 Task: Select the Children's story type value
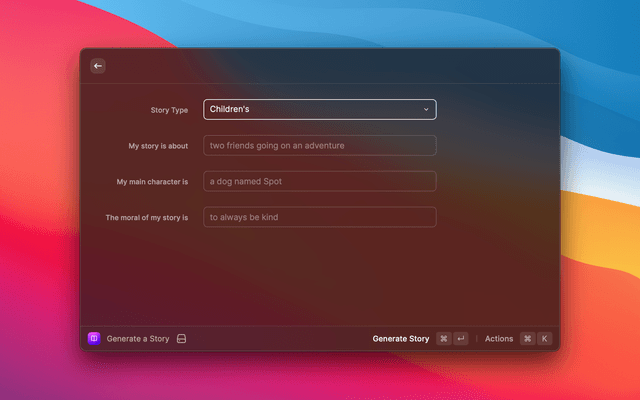pyautogui.click(x=230, y=109)
